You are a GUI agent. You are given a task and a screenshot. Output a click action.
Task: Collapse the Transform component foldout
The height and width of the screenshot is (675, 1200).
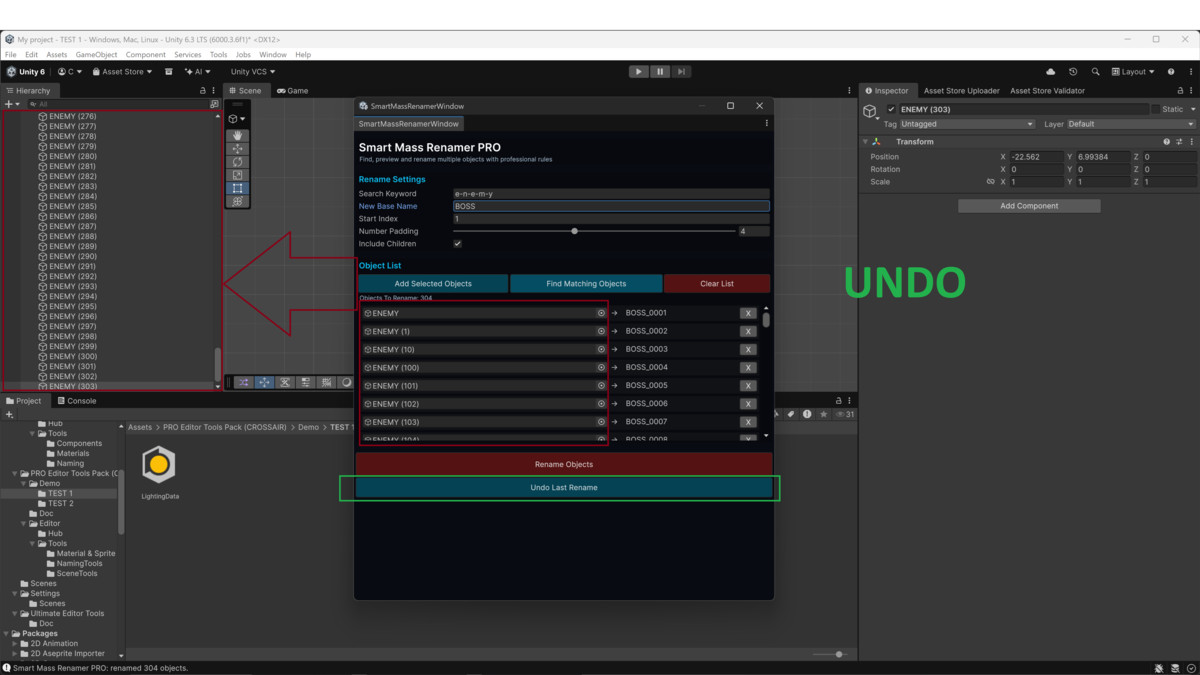click(866, 142)
